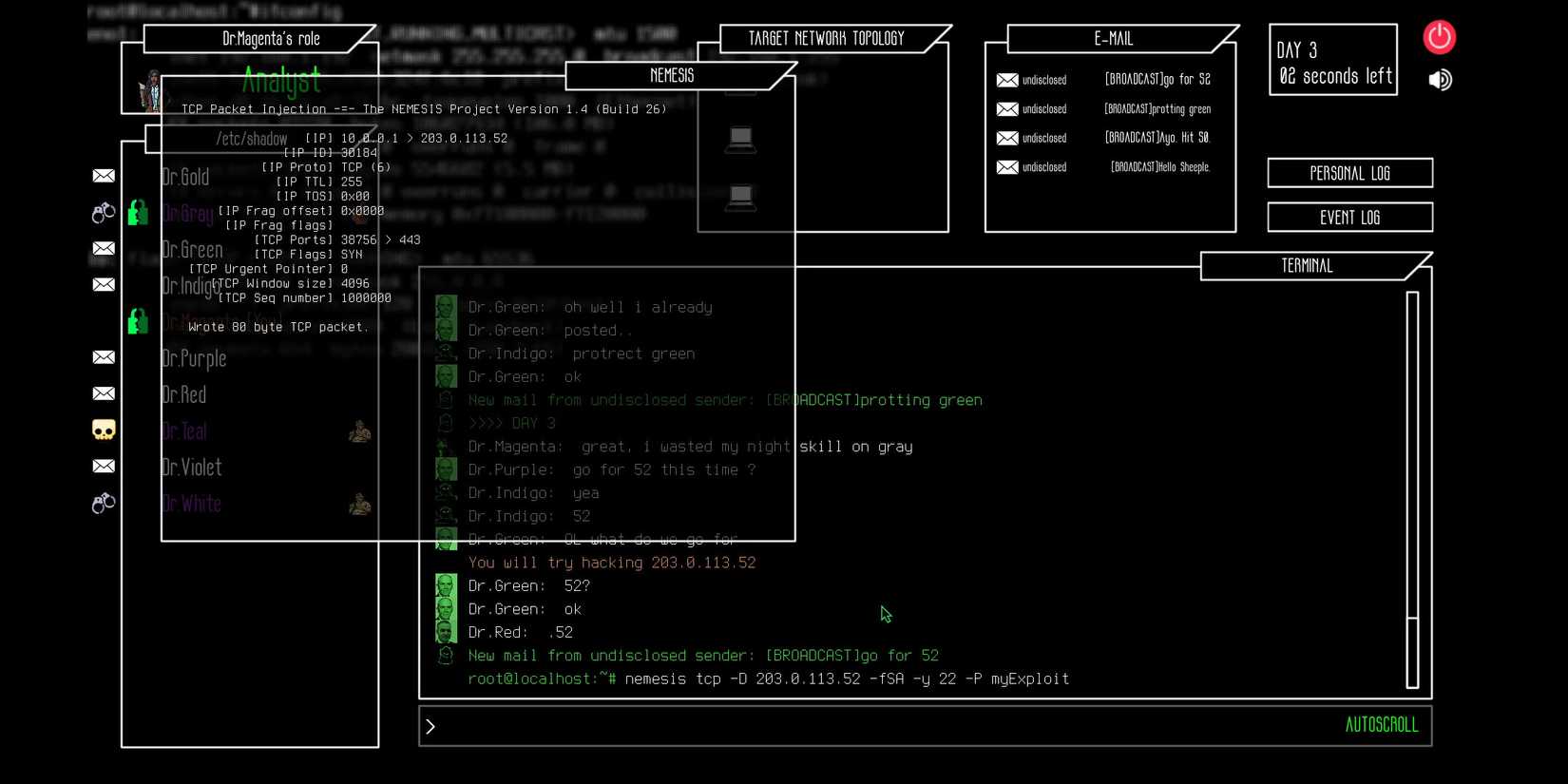Image resolution: width=1568 pixels, height=784 pixels.
Task: Select the upper computer in network topology
Action: click(740, 139)
